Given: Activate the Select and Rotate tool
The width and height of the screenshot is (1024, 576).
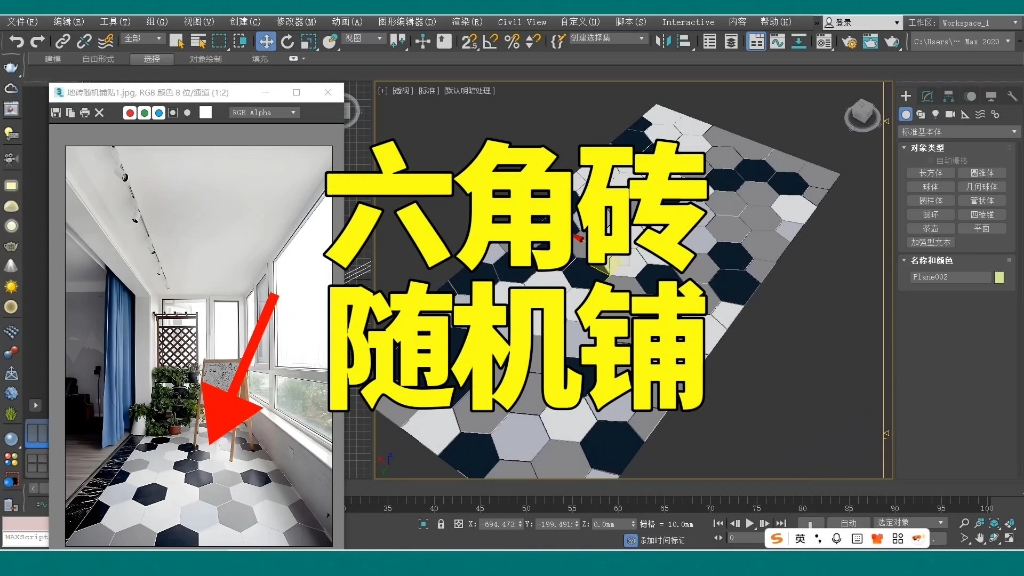Looking at the screenshot, I should point(288,43).
